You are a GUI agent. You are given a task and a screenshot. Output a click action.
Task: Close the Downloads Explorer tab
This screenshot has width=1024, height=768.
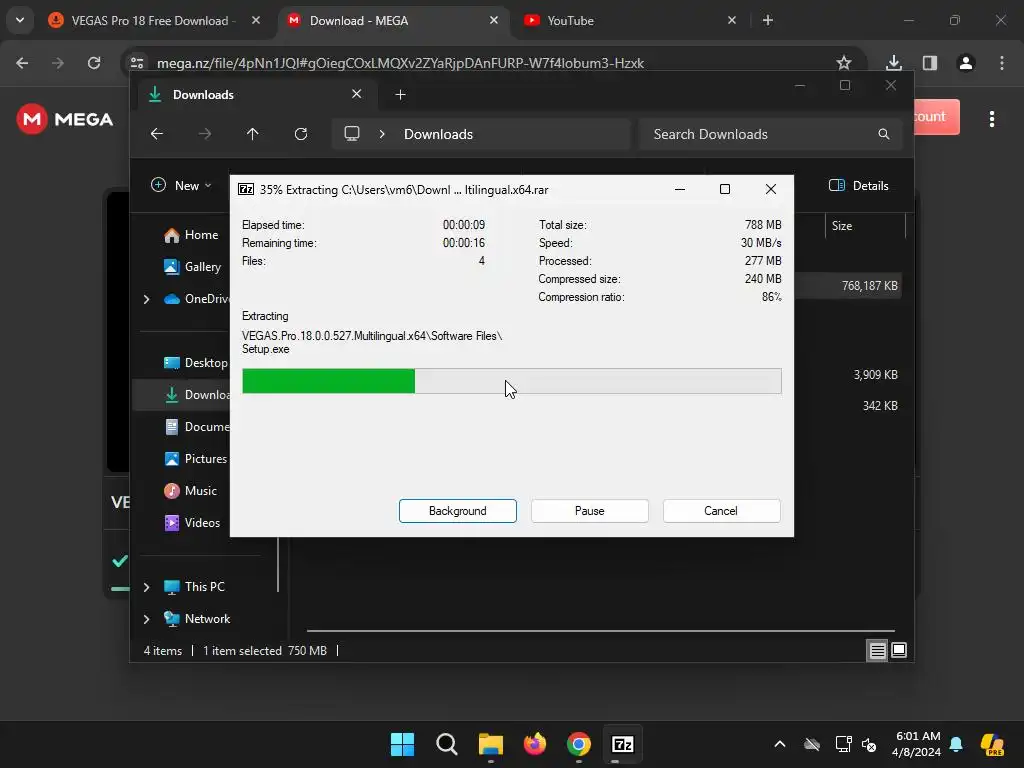357,94
